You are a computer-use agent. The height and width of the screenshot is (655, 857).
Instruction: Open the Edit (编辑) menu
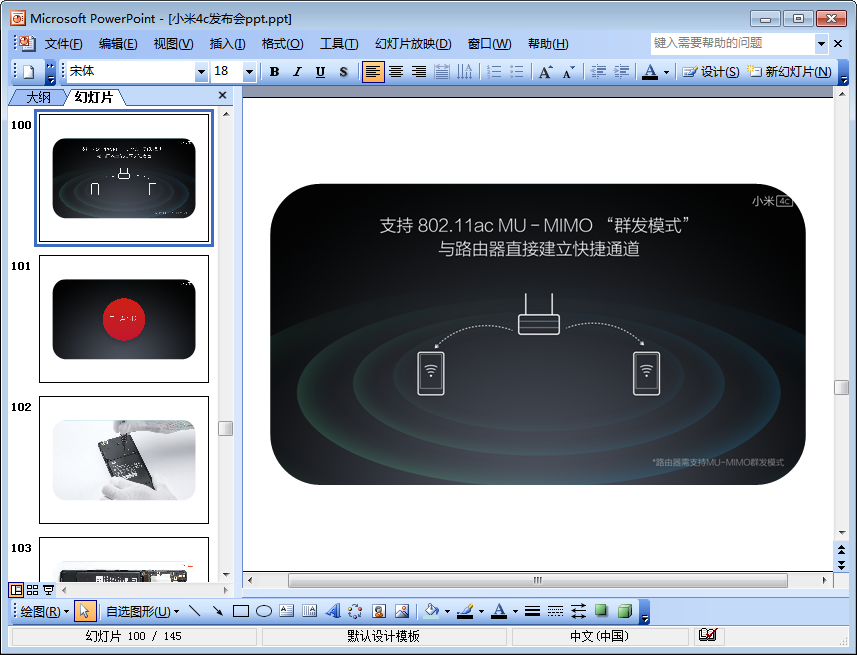[118, 44]
